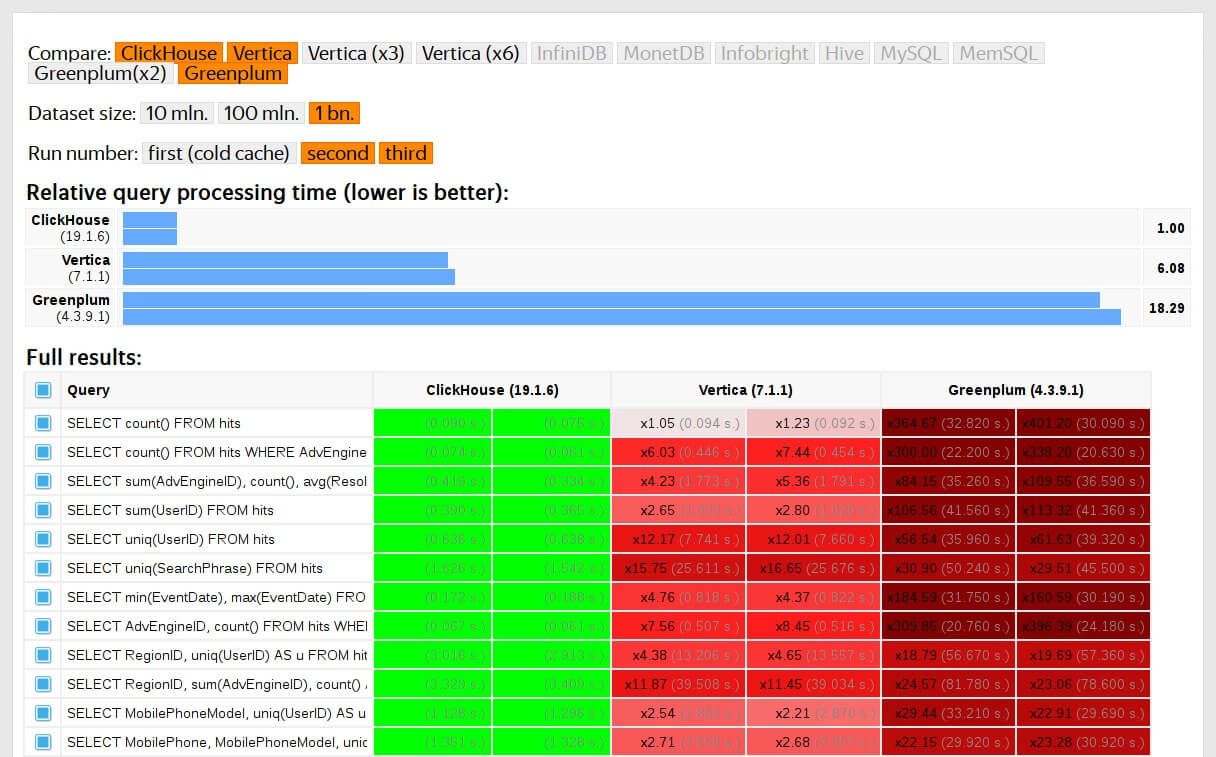The image size is (1216, 757).
Task: Uncheck the SELECT uniq(UserID) FROM hits query
Action: click(41, 539)
